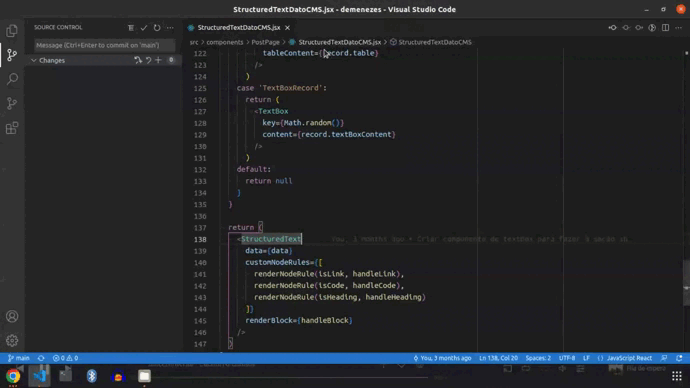The width and height of the screenshot is (690, 388).
Task: Open the Git graph icon below Search
Action: 12,103
